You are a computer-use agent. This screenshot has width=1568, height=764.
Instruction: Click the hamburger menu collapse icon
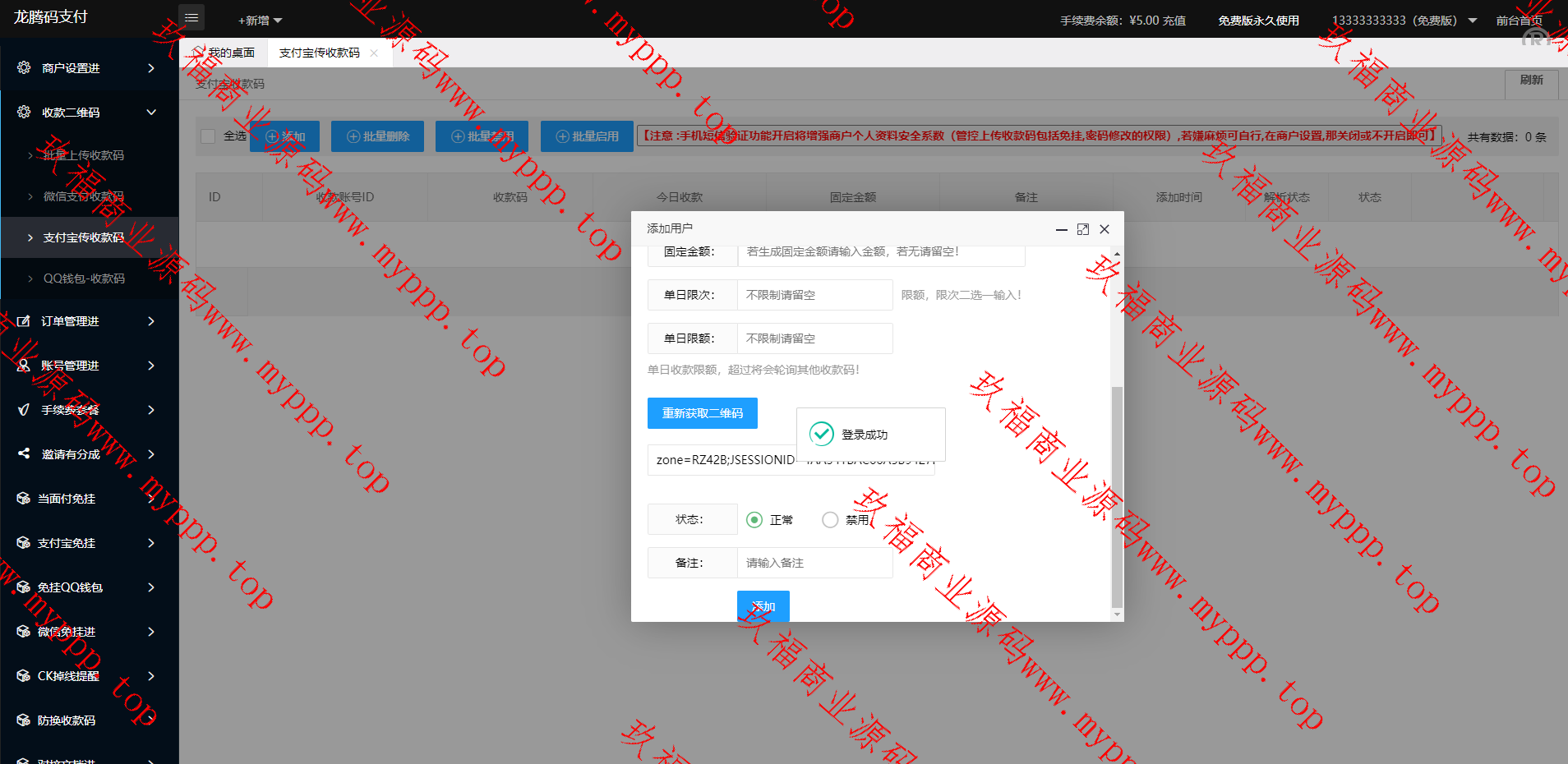191,18
